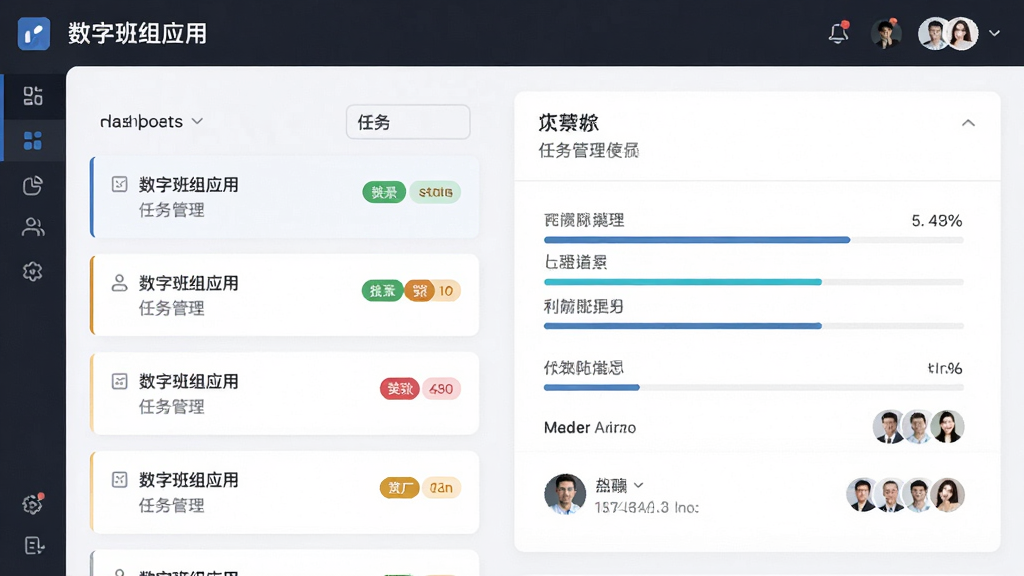Click the 任务 search field
The width and height of the screenshot is (1024, 576).
point(408,122)
